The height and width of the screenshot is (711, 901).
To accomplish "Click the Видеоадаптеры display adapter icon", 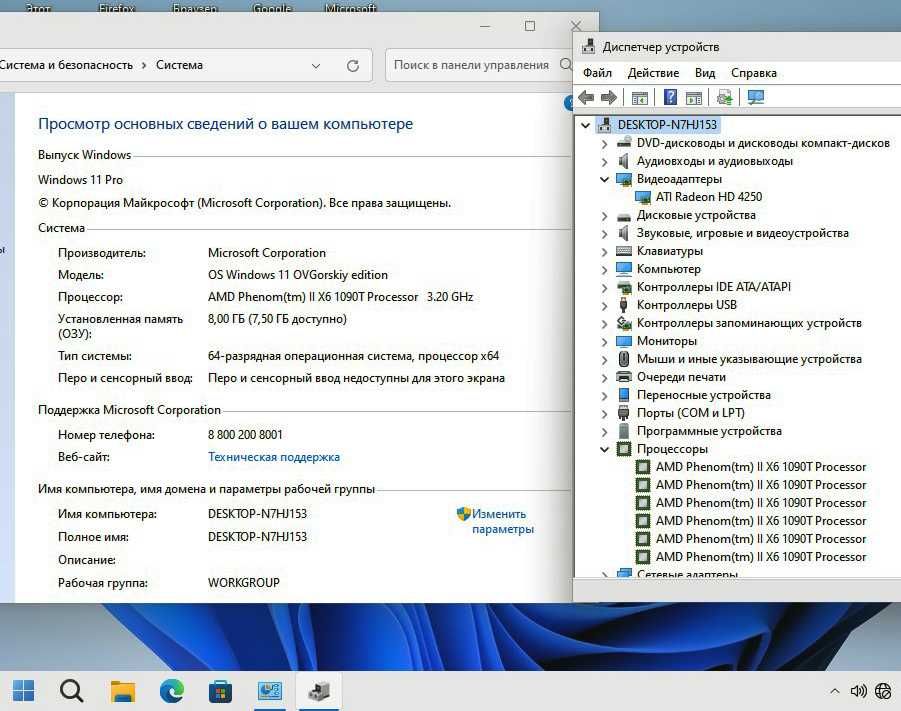I will tap(623, 179).
